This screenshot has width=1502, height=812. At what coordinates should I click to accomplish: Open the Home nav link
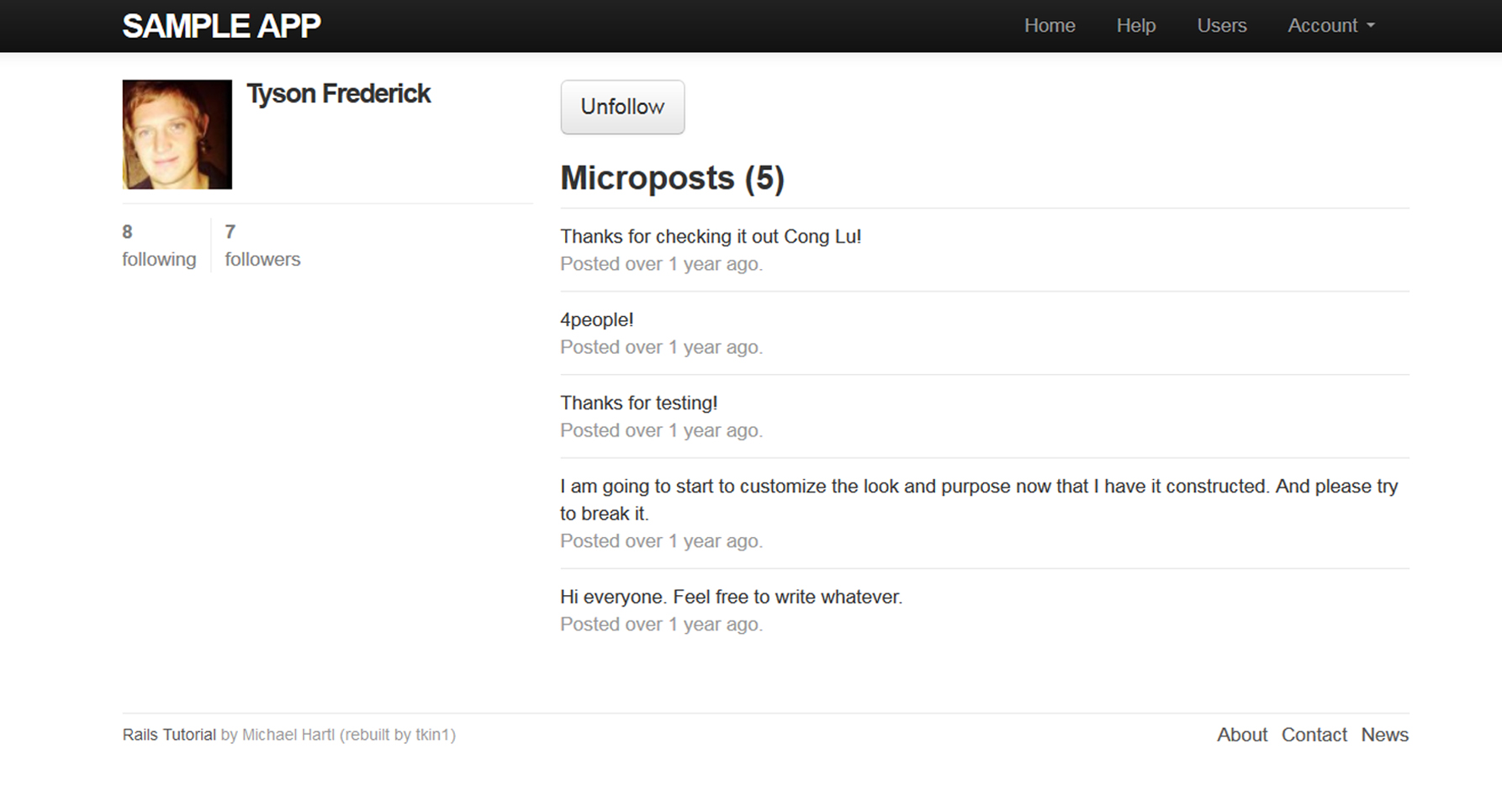(1050, 25)
